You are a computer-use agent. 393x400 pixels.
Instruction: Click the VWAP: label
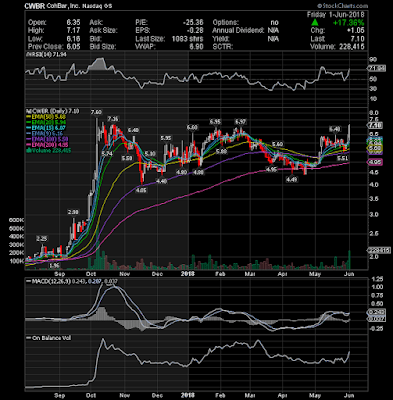tap(146, 47)
